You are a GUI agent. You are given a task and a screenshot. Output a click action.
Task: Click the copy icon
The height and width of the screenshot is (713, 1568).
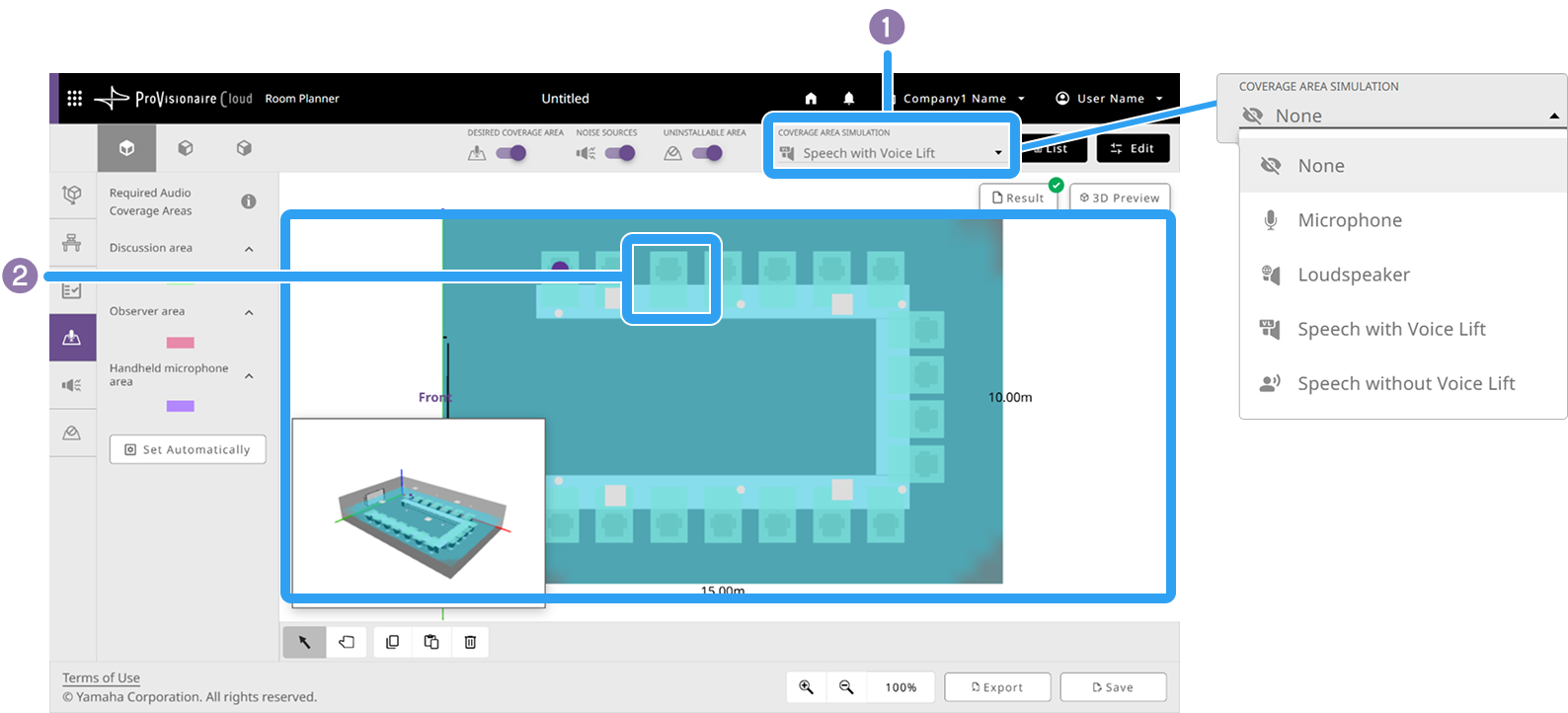[392, 642]
